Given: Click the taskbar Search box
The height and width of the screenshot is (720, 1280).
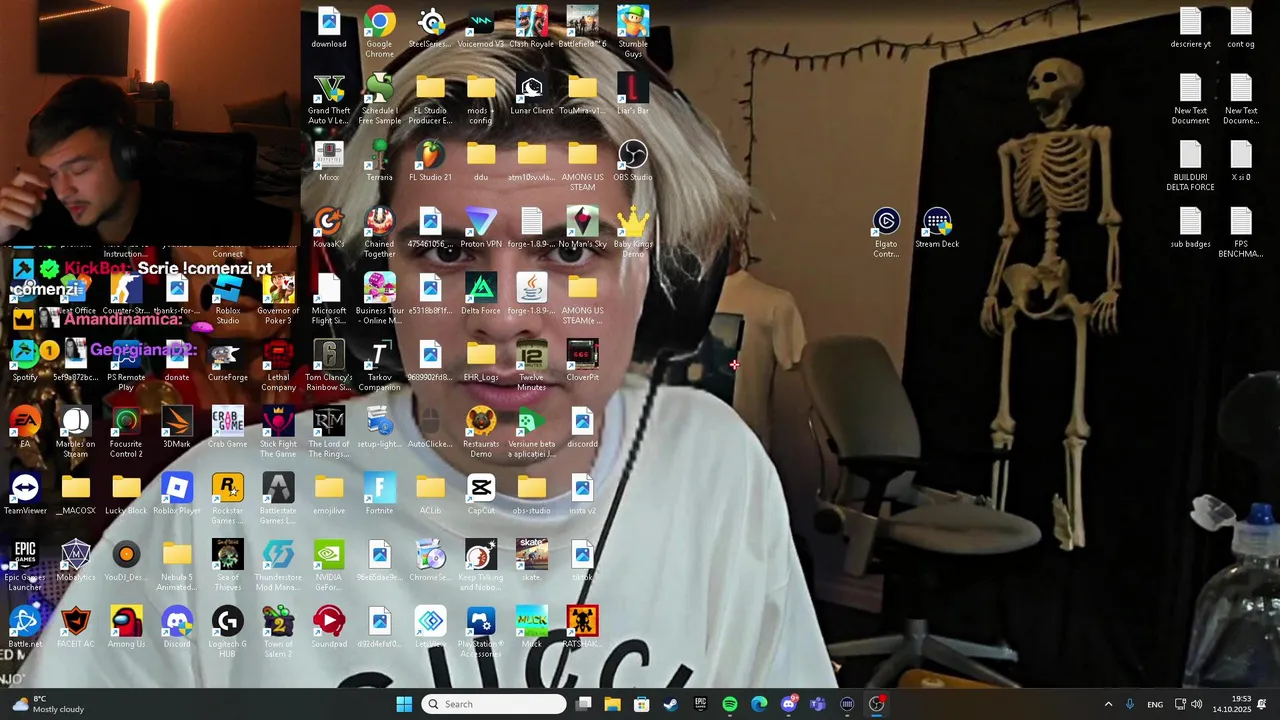Looking at the screenshot, I should tap(493, 704).
